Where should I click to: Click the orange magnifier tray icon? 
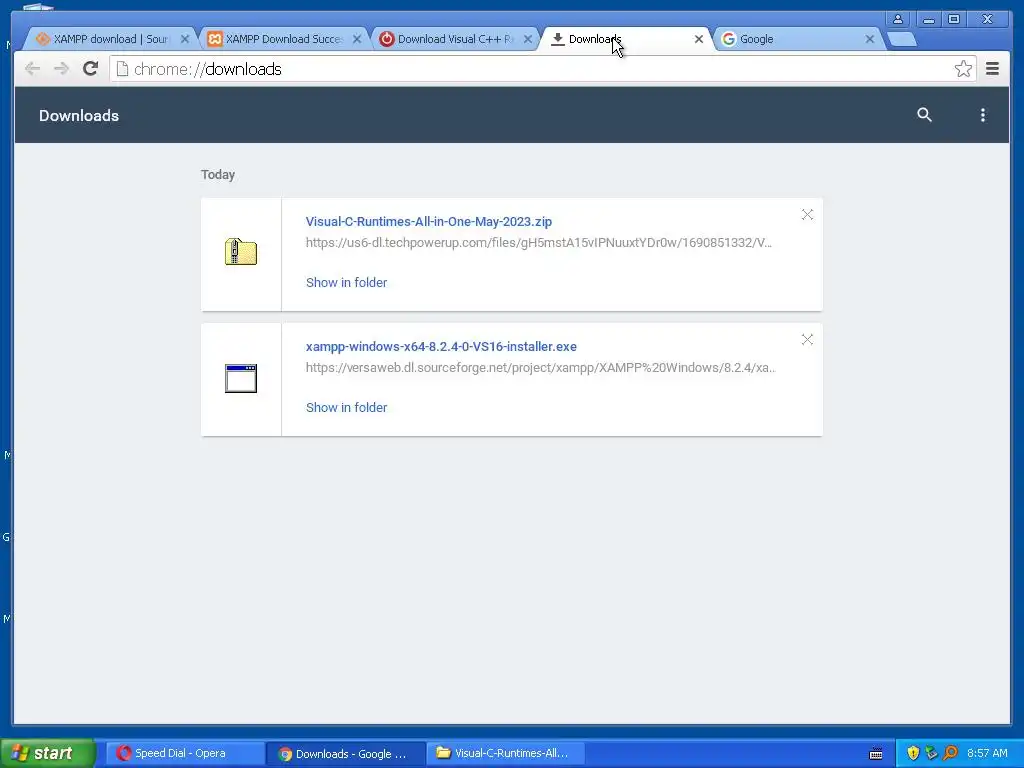pos(950,753)
